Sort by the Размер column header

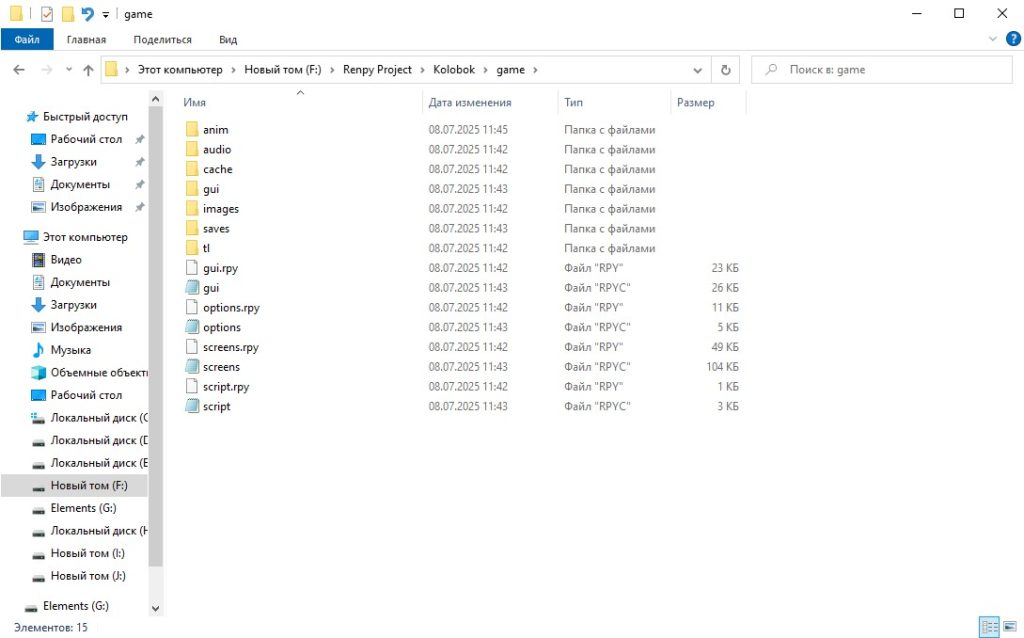coord(696,102)
